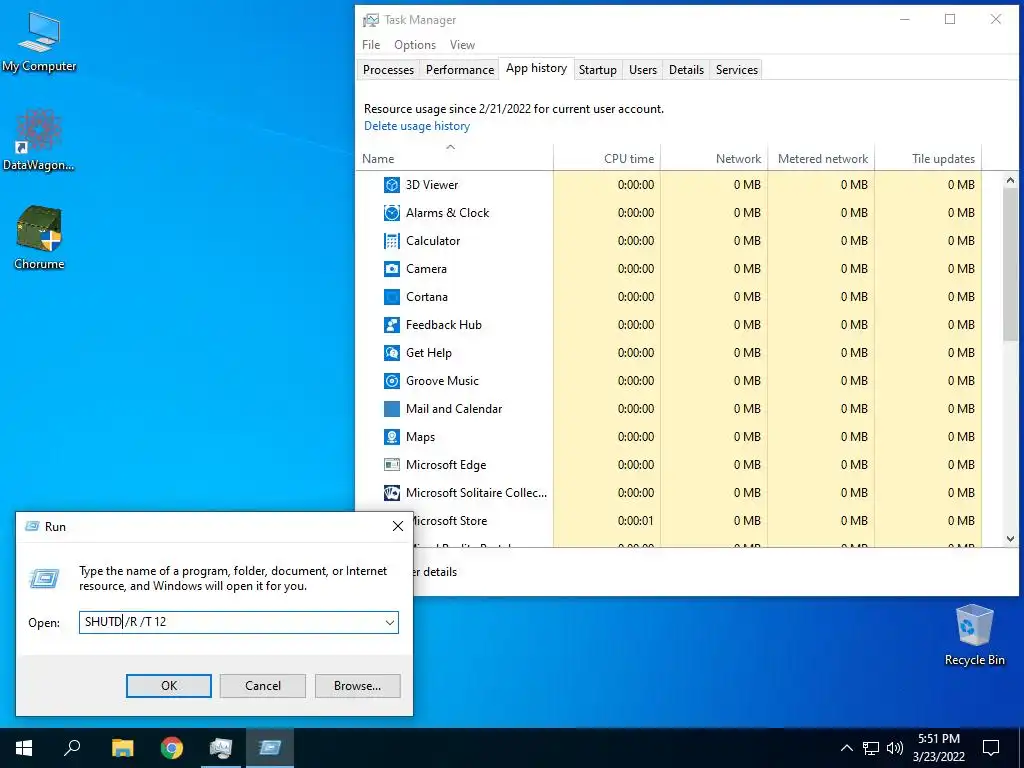Open the Windows Start menu

24,748
